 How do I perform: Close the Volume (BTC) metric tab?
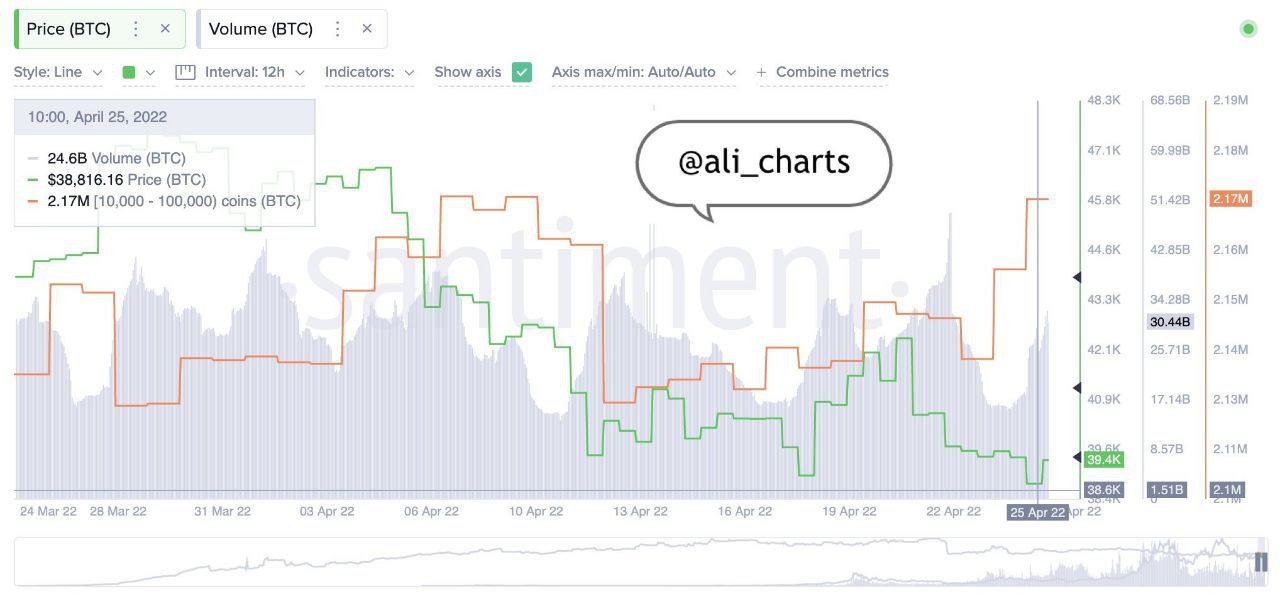point(367,29)
